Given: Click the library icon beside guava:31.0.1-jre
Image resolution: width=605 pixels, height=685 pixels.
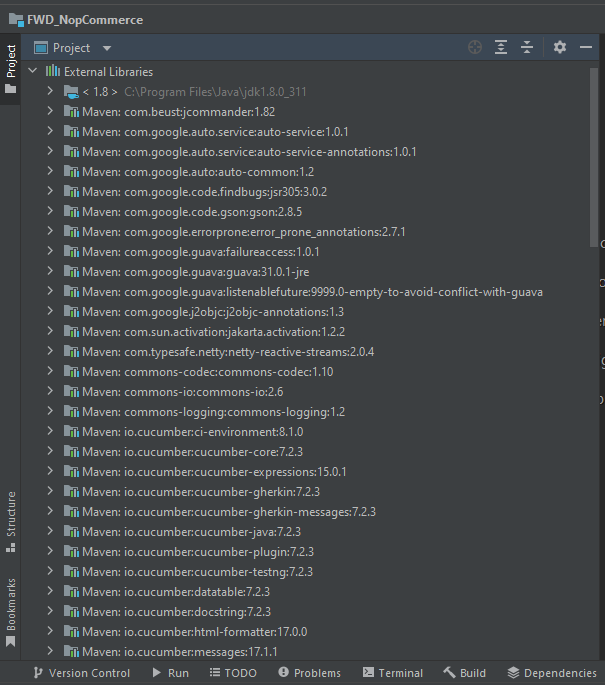Looking at the screenshot, I should [x=71, y=272].
